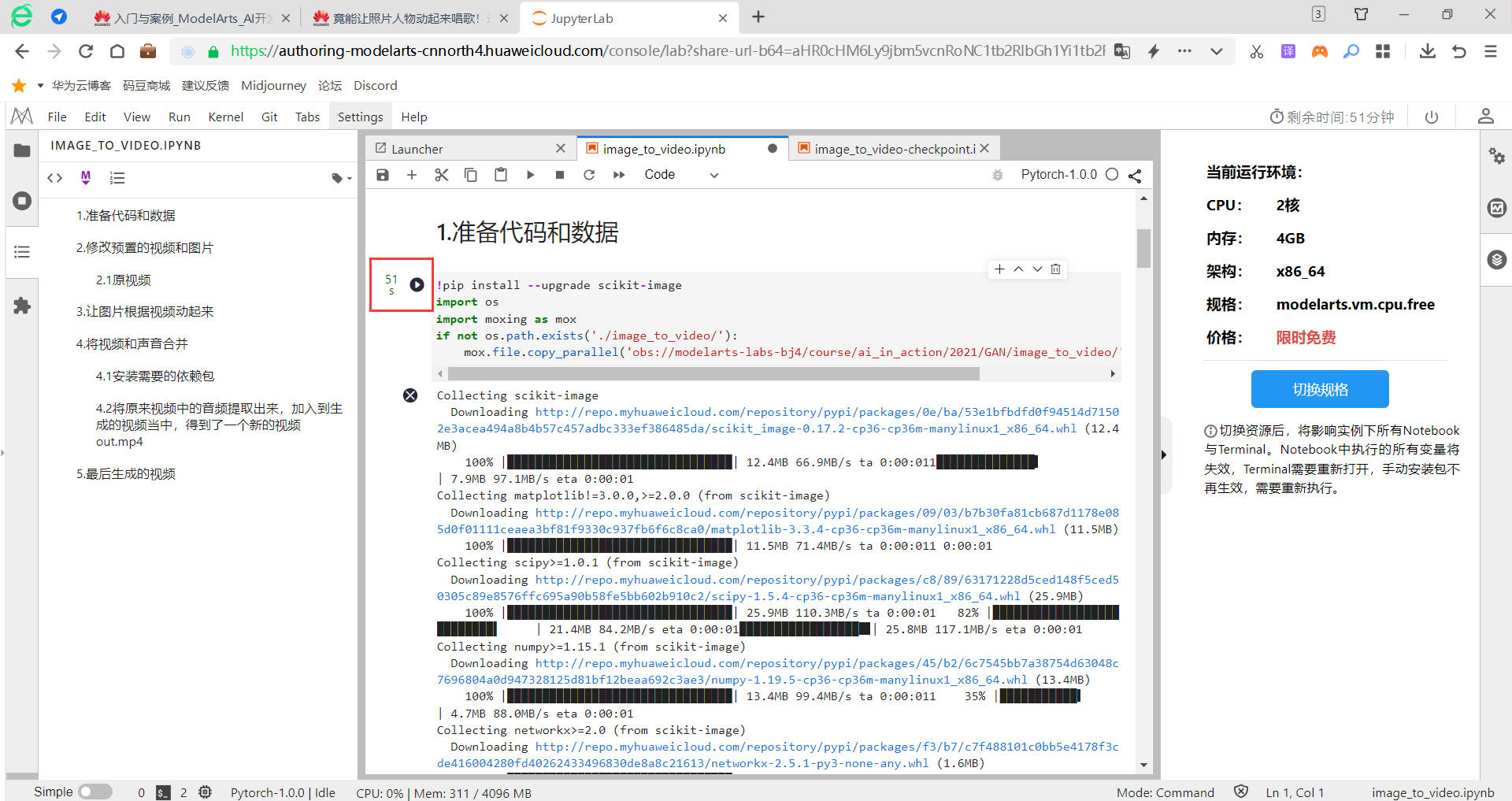Go to section 3.让图片根据视频动起来
1512x801 pixels.
145,312
